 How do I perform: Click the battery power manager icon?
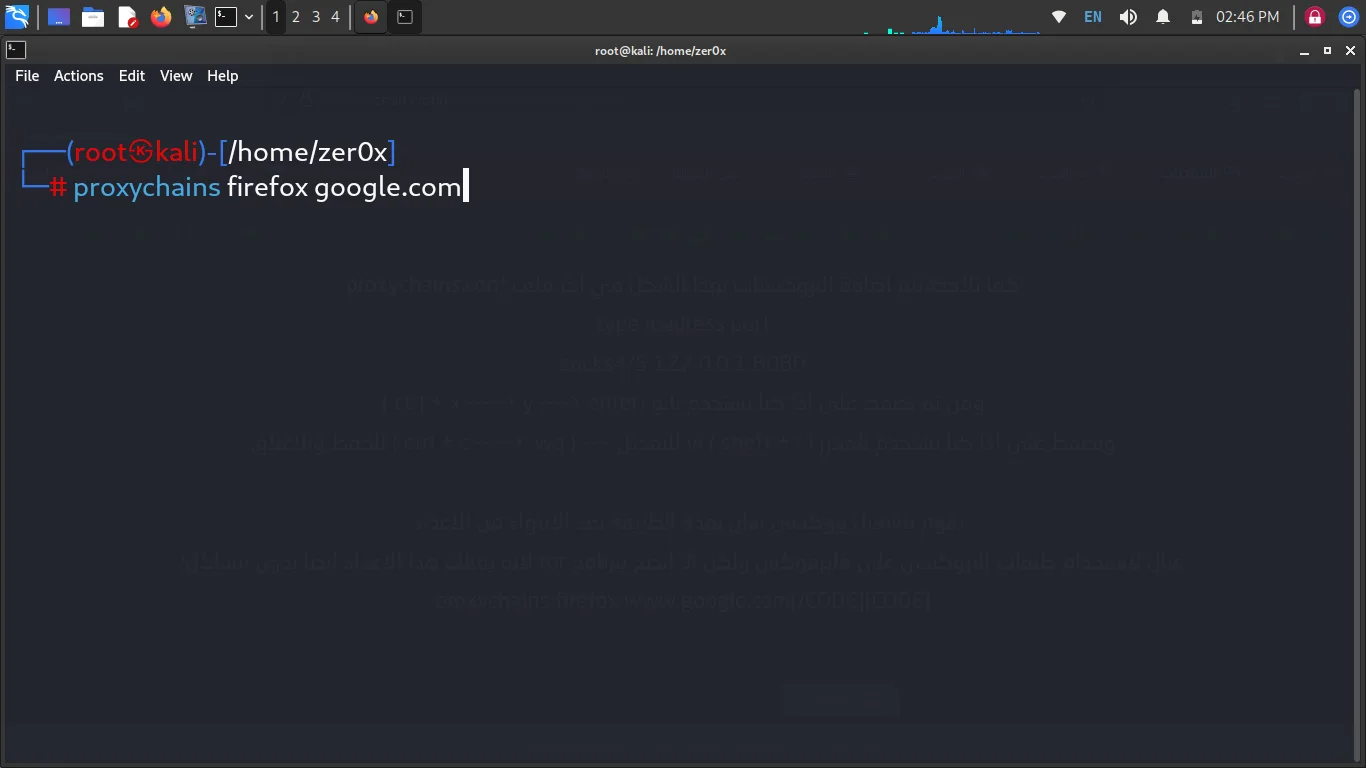(1196, 17)
